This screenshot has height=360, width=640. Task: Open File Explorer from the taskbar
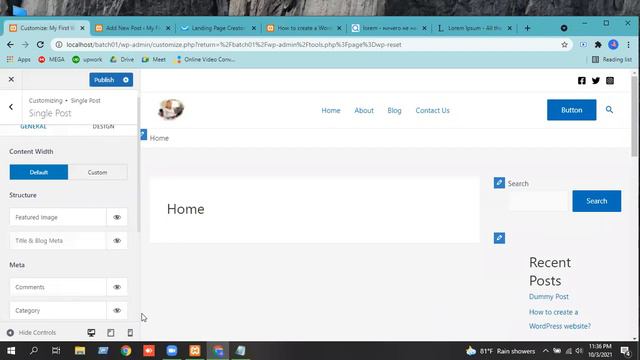[80, 351]
